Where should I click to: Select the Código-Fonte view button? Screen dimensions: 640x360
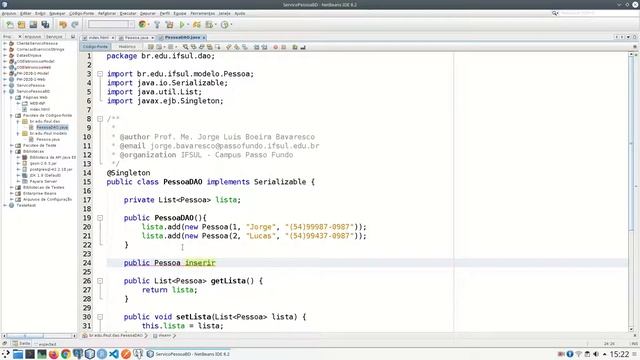pyautogui.click(x=95, y=47)
